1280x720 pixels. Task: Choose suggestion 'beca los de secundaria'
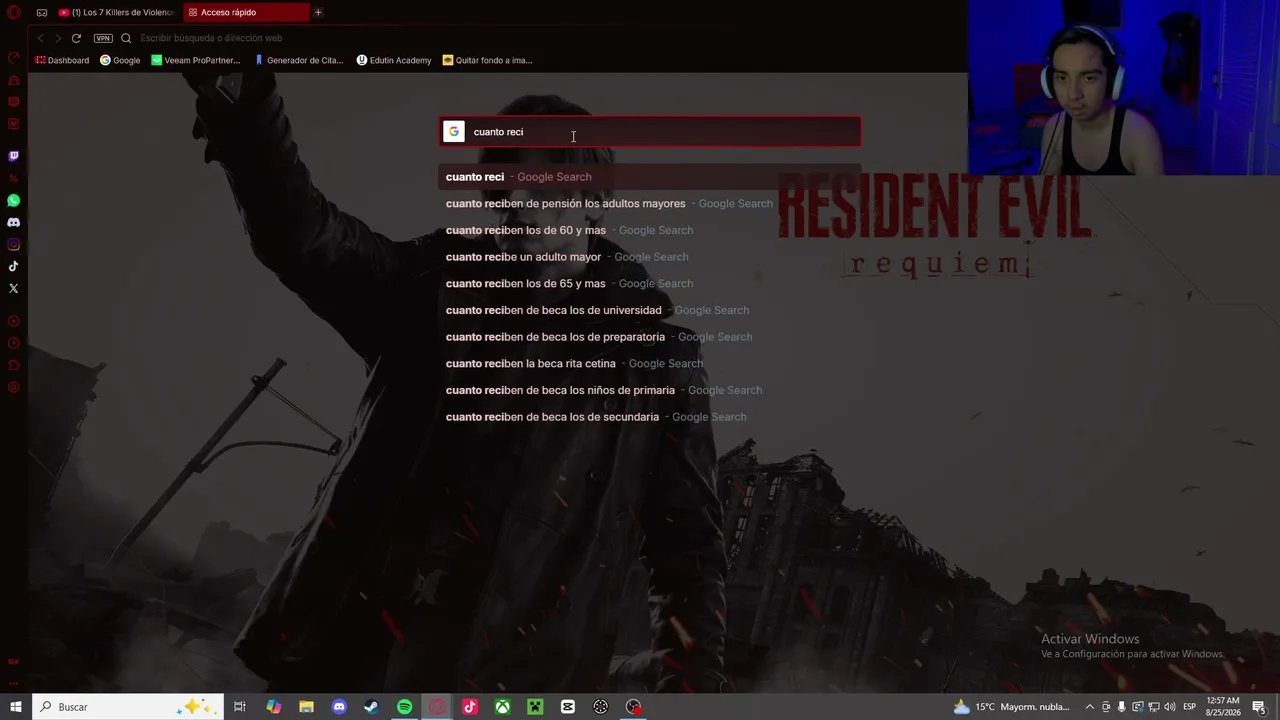pyautogui.click(x=650, y=417)
